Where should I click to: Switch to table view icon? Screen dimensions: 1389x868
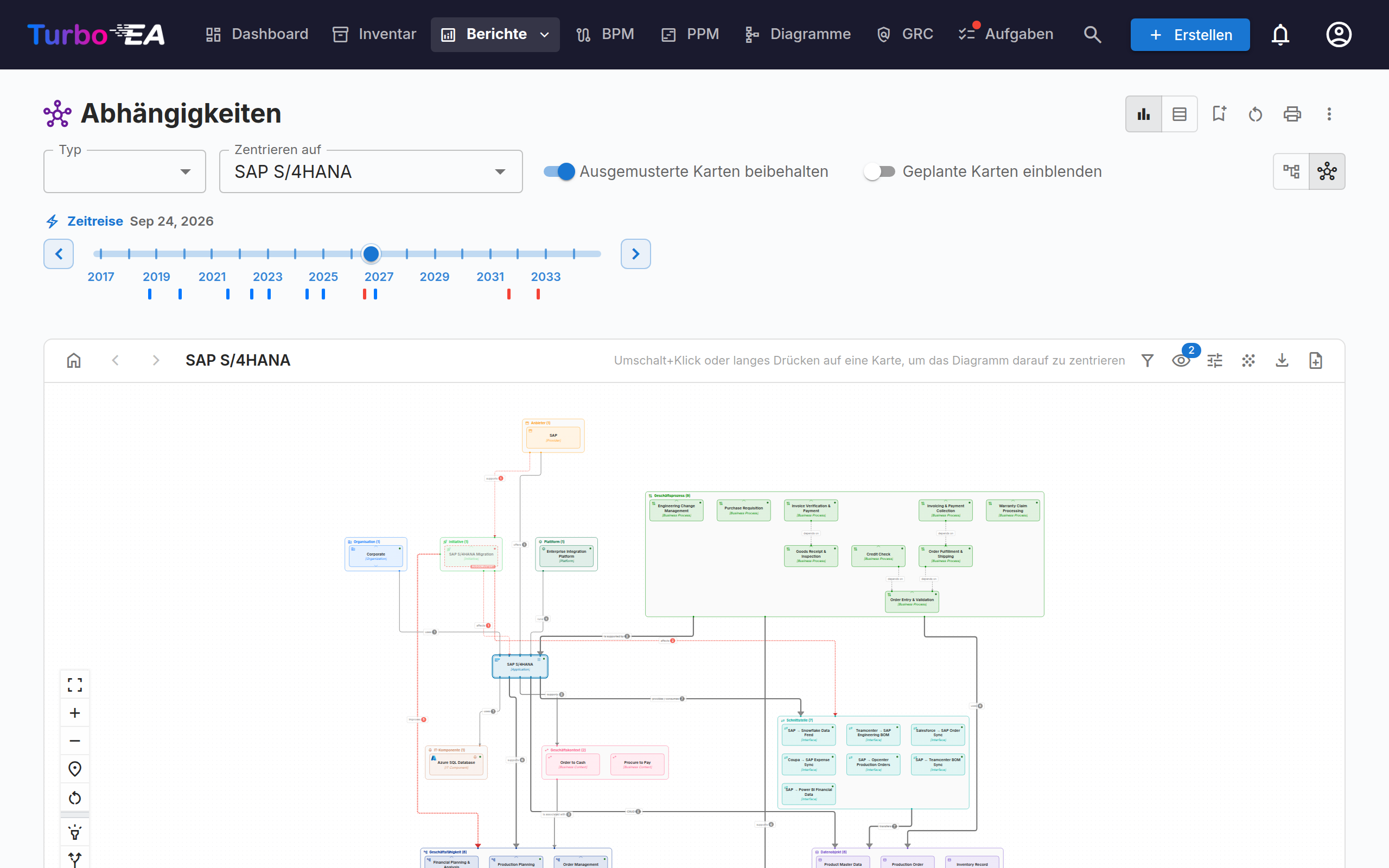[1180, 114]
